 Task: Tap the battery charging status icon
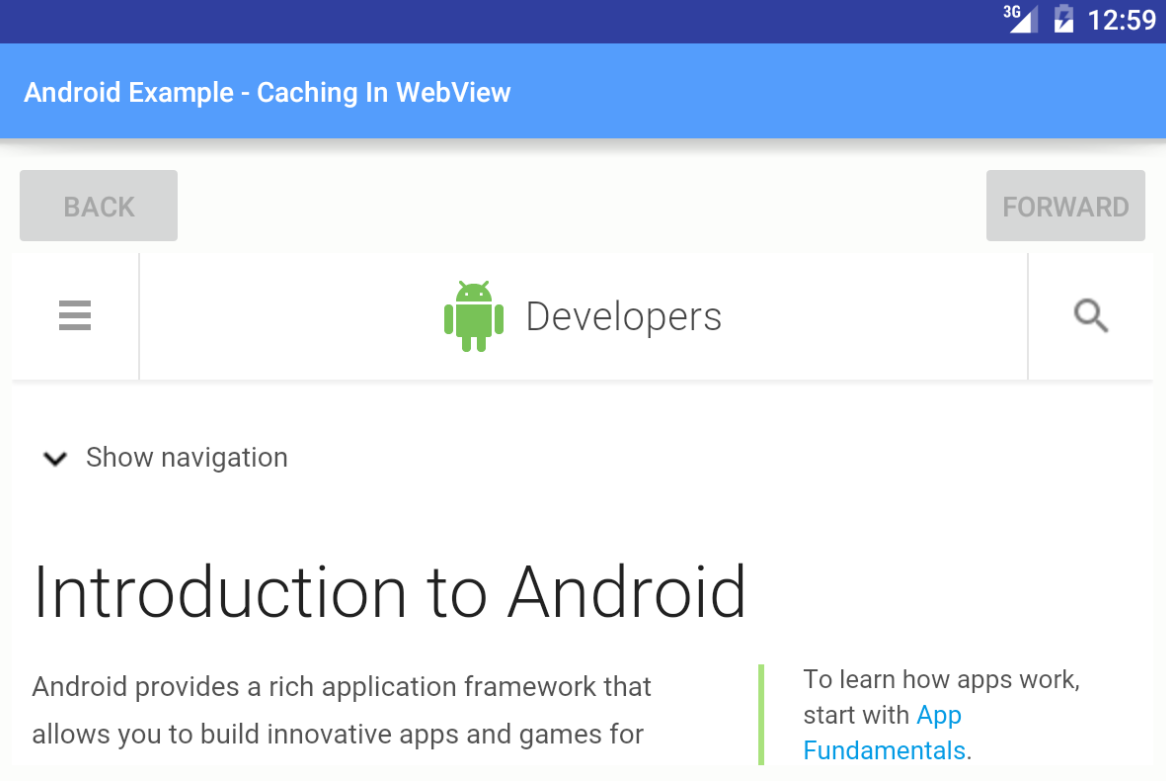tap(1063, 19)
